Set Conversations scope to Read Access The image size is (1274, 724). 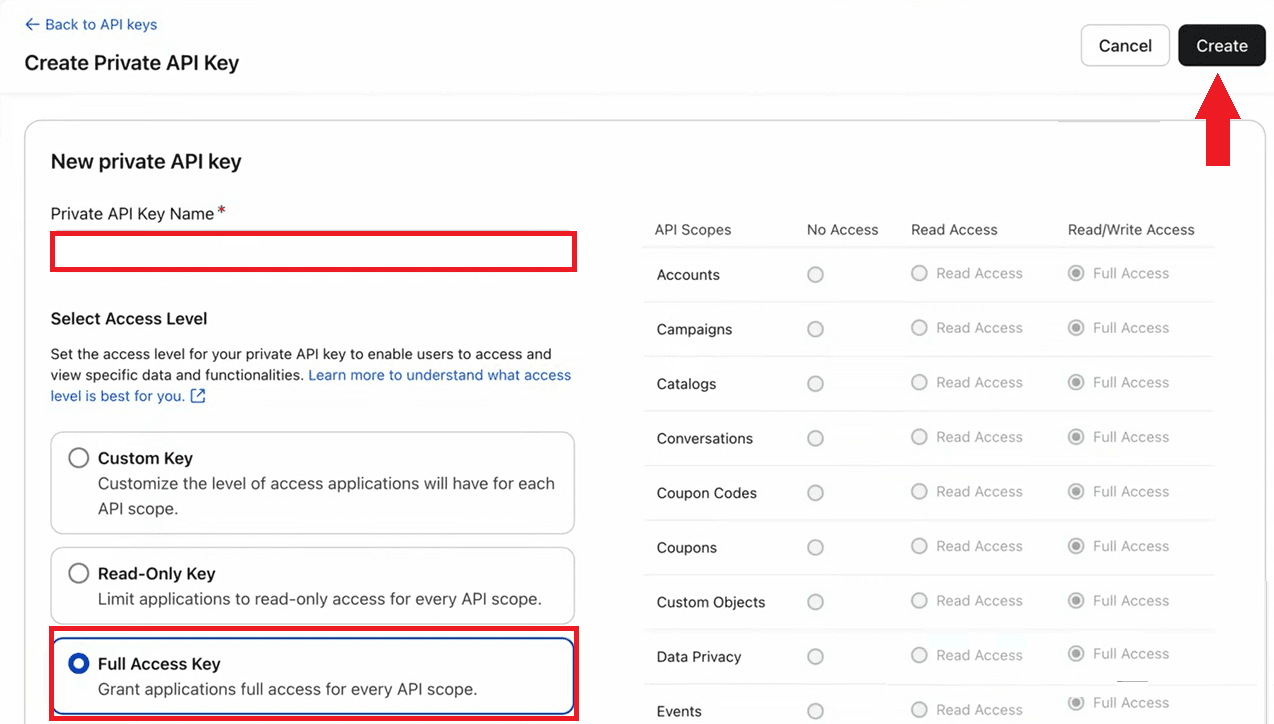(x=919, y=437)
